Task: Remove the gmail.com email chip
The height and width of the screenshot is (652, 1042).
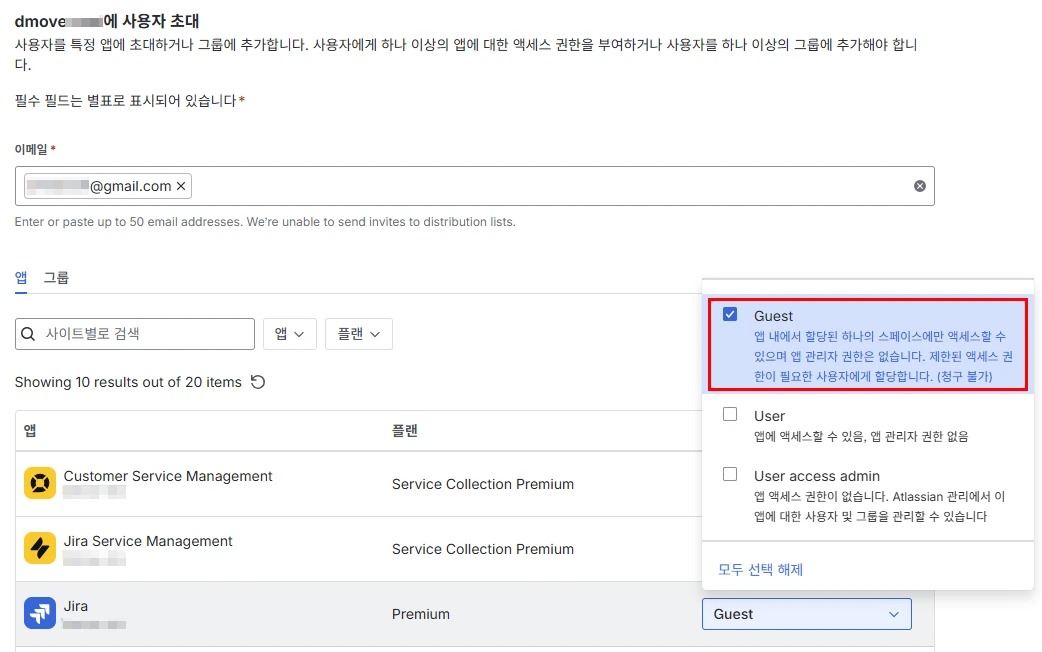Action: click(x=181, y=186)
